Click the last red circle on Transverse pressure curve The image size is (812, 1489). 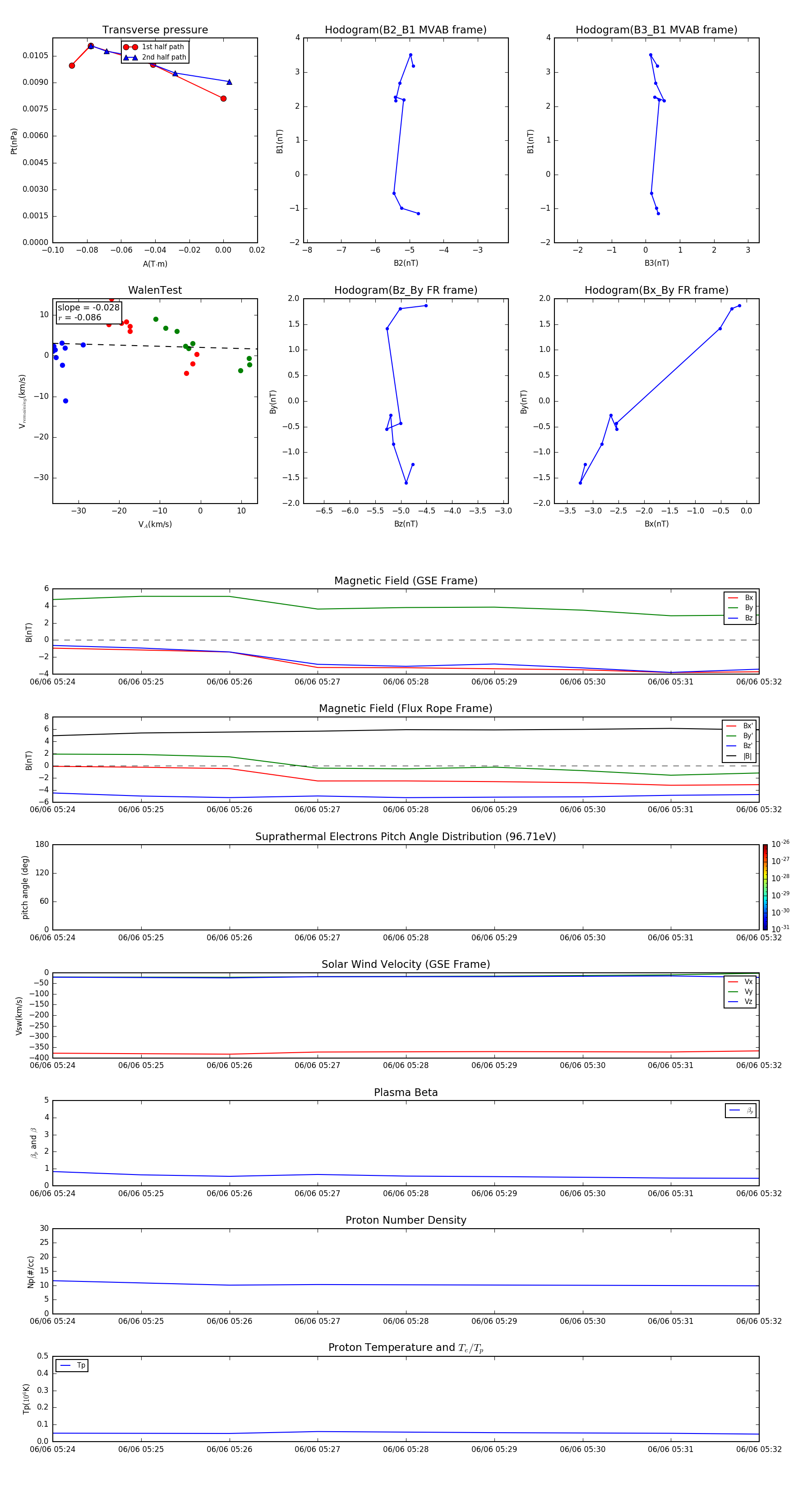223,99
